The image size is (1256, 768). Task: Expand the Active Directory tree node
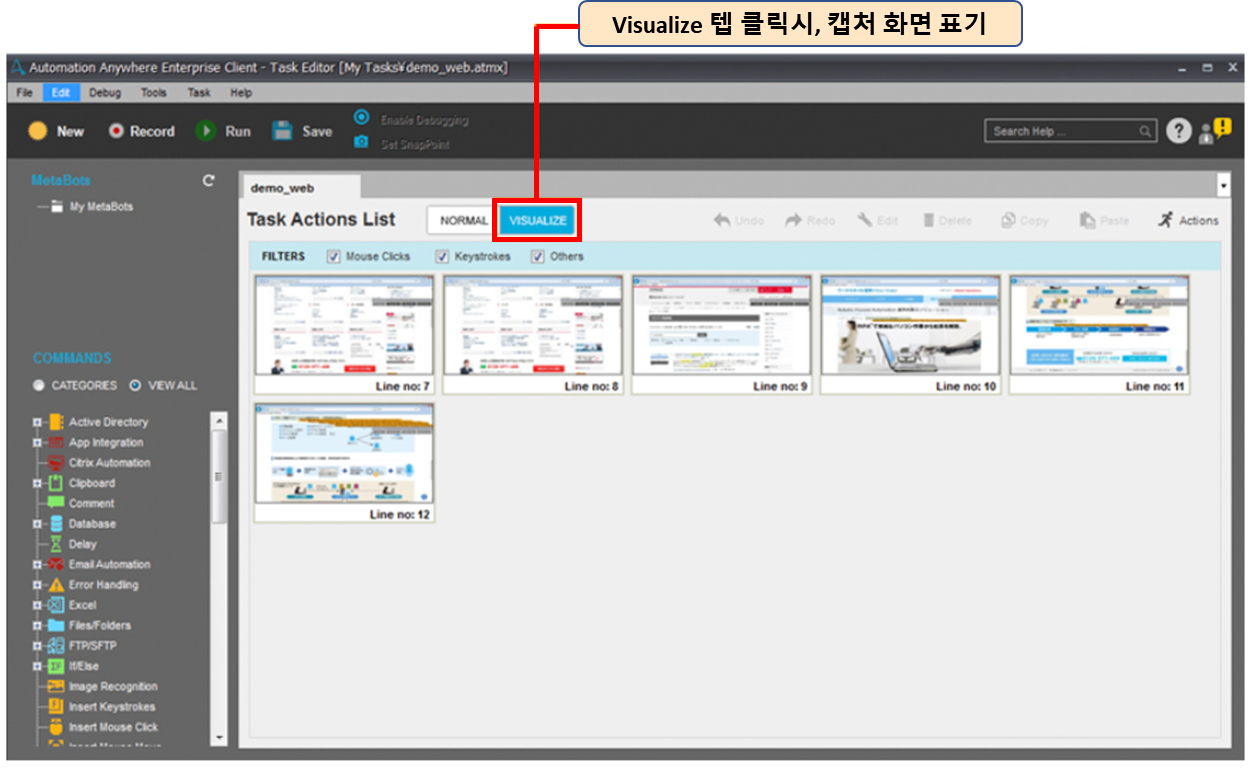click(x=36, y=422)
